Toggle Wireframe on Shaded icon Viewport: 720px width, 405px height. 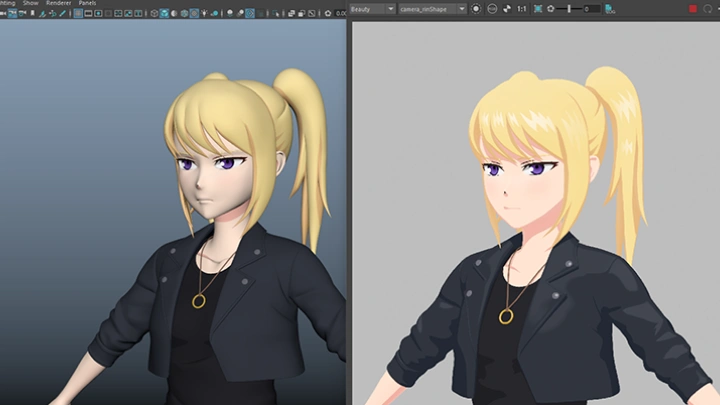click(184, 13)
